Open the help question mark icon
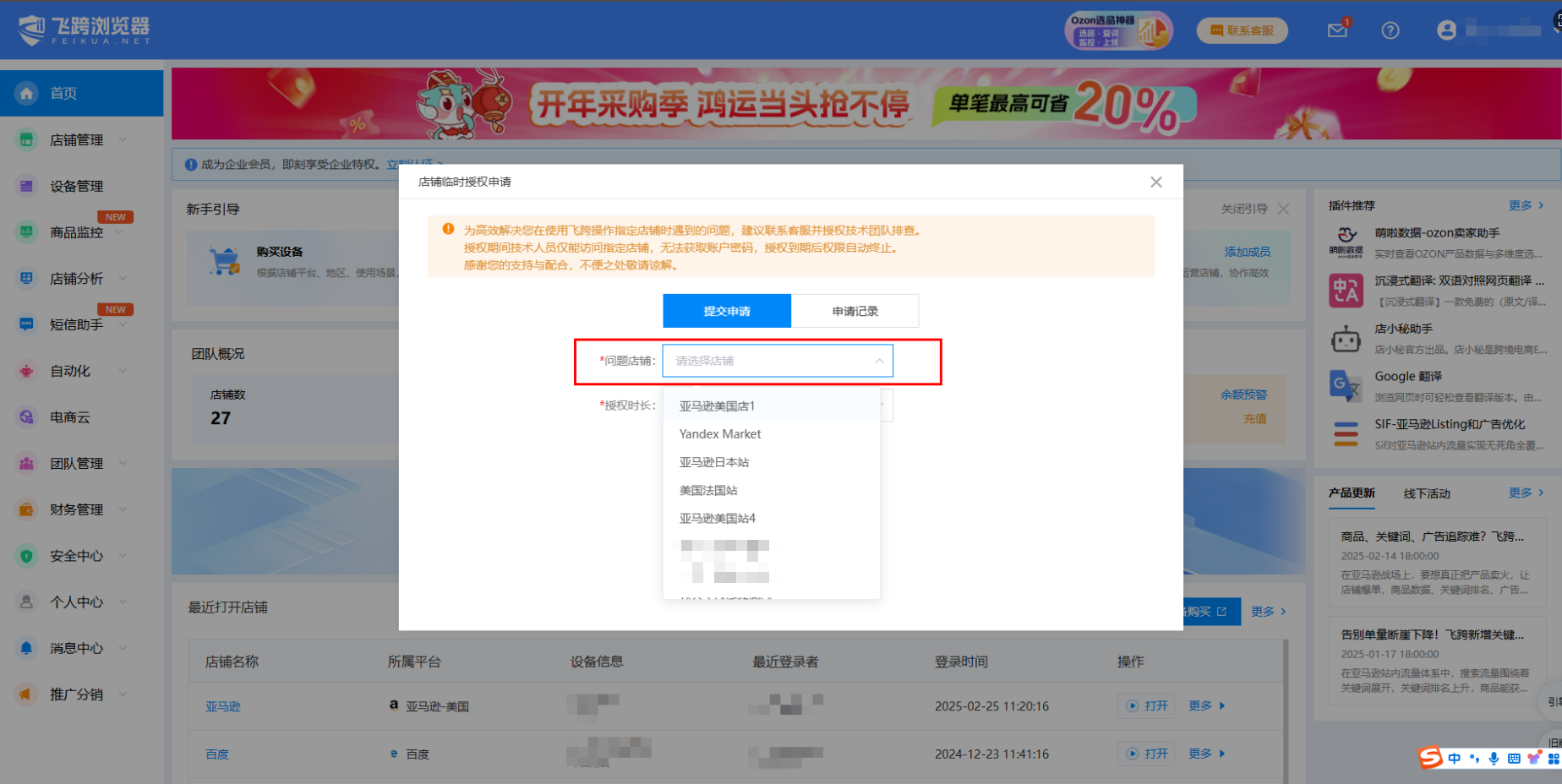Viewport: 1562px width, 784px height. [x=1390, y=30]
